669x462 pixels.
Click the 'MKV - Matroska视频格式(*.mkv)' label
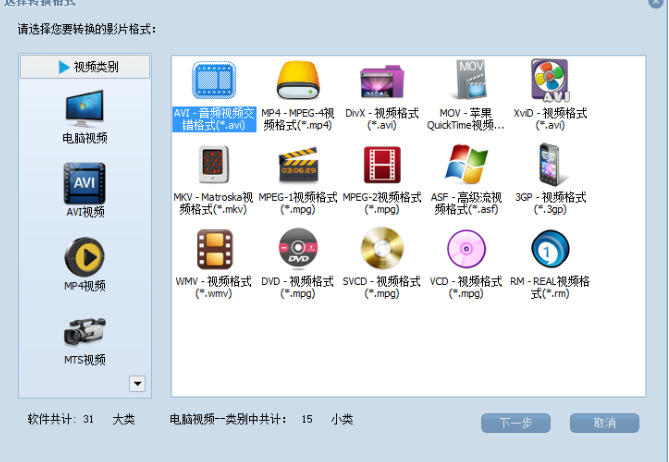[x=213, y=203]
